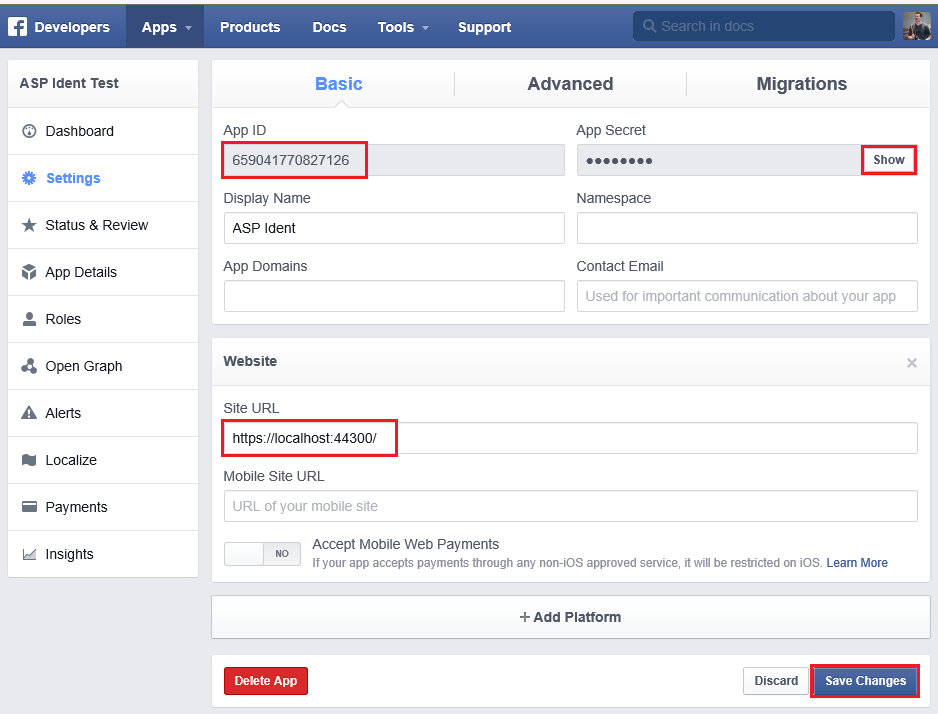Click the Facebook logo icon
The width and height of the screenshot is (938, 714).
coord(17,27)
